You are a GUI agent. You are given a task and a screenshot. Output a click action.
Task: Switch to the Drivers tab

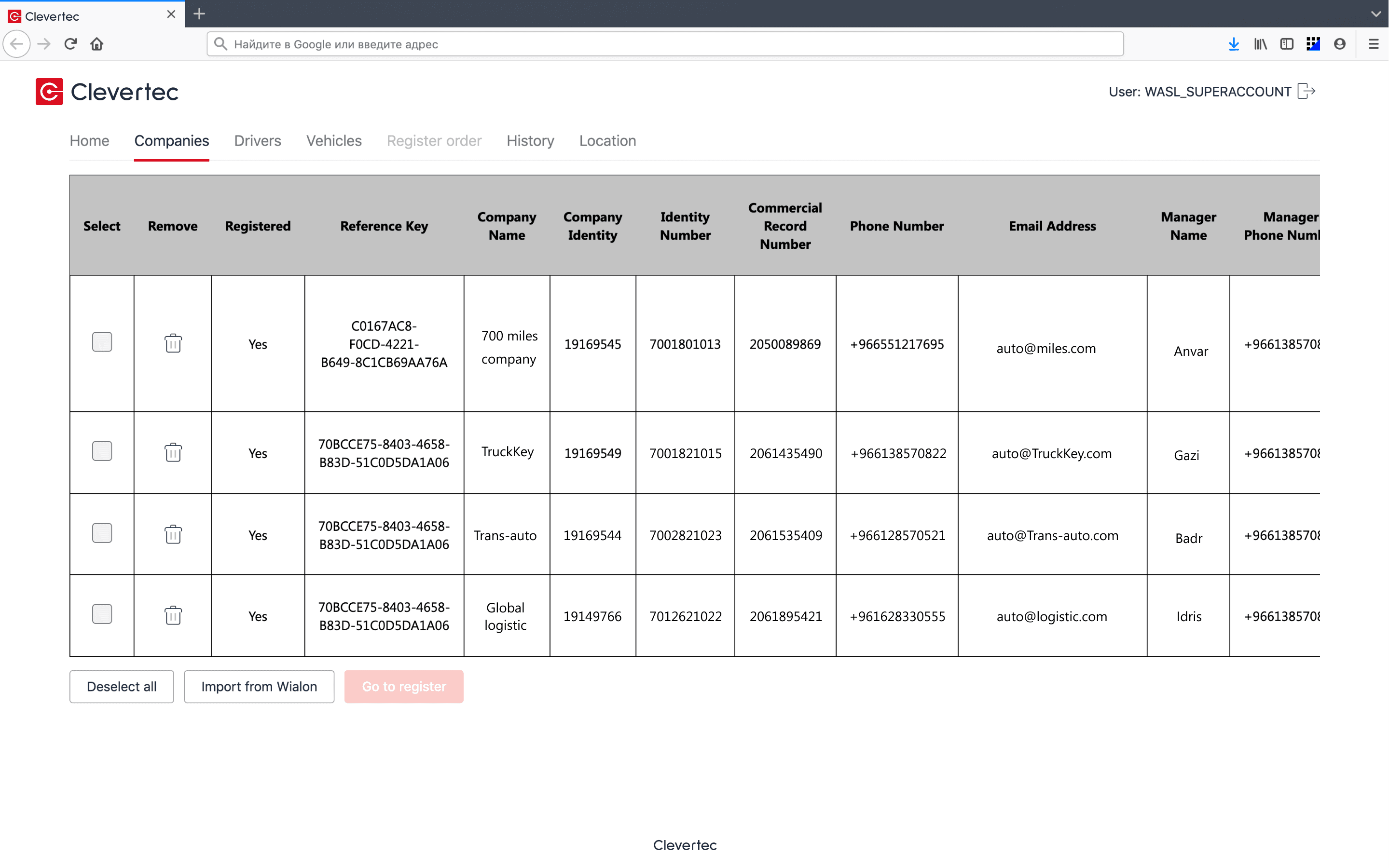click(257, 141)
